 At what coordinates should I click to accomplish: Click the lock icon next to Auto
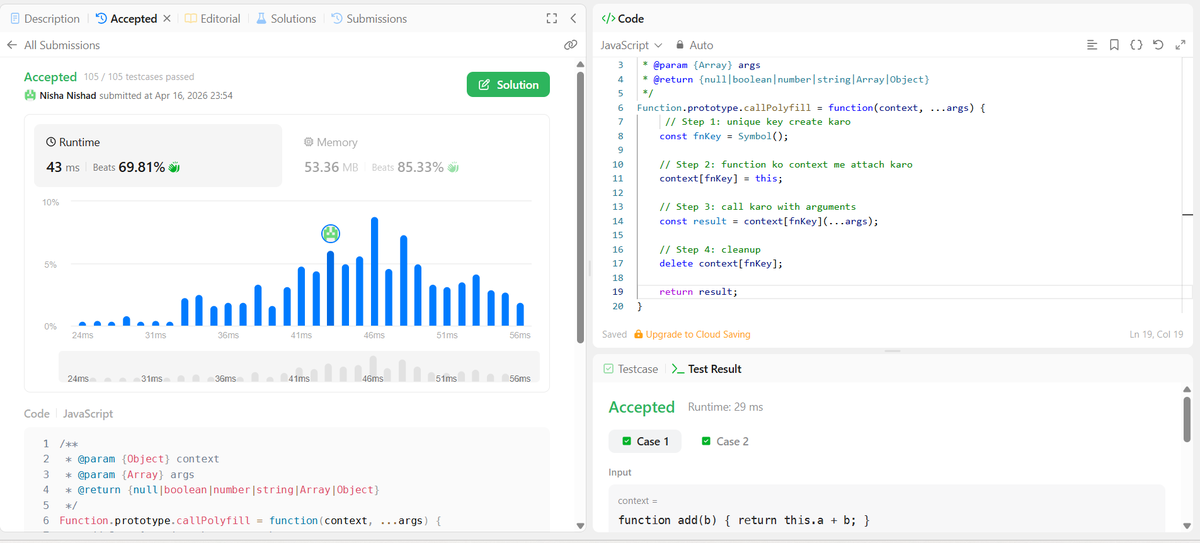tap(681, 45)
